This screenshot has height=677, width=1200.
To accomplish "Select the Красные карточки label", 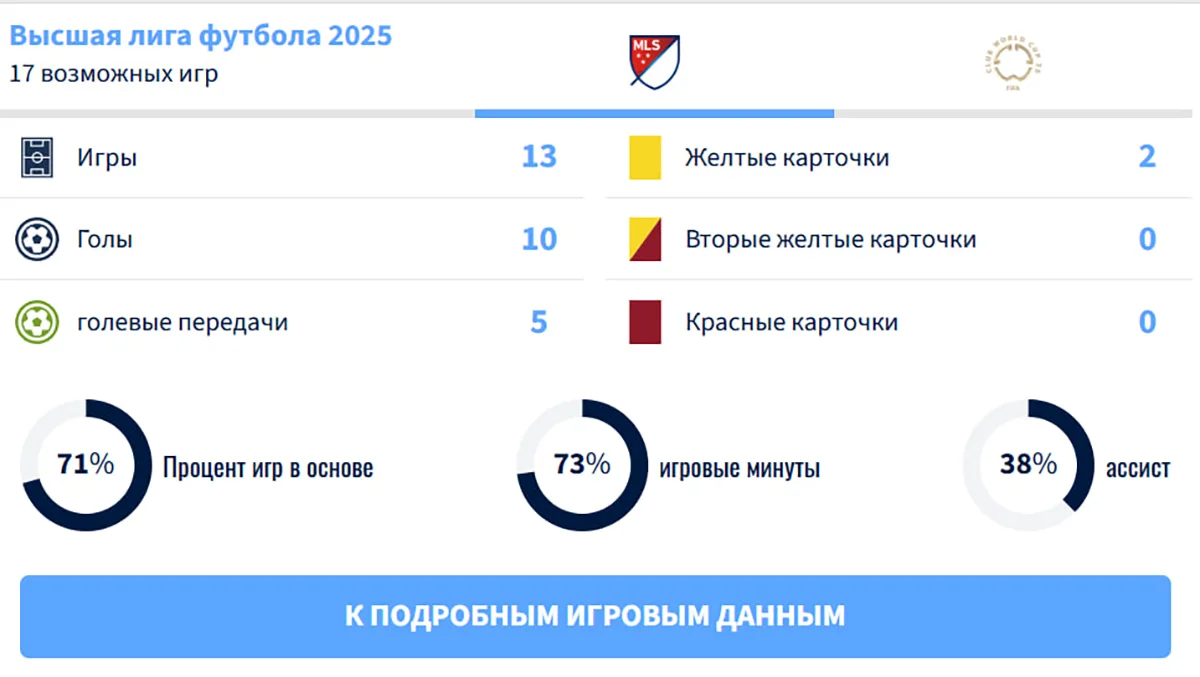I will coord(792,322).
